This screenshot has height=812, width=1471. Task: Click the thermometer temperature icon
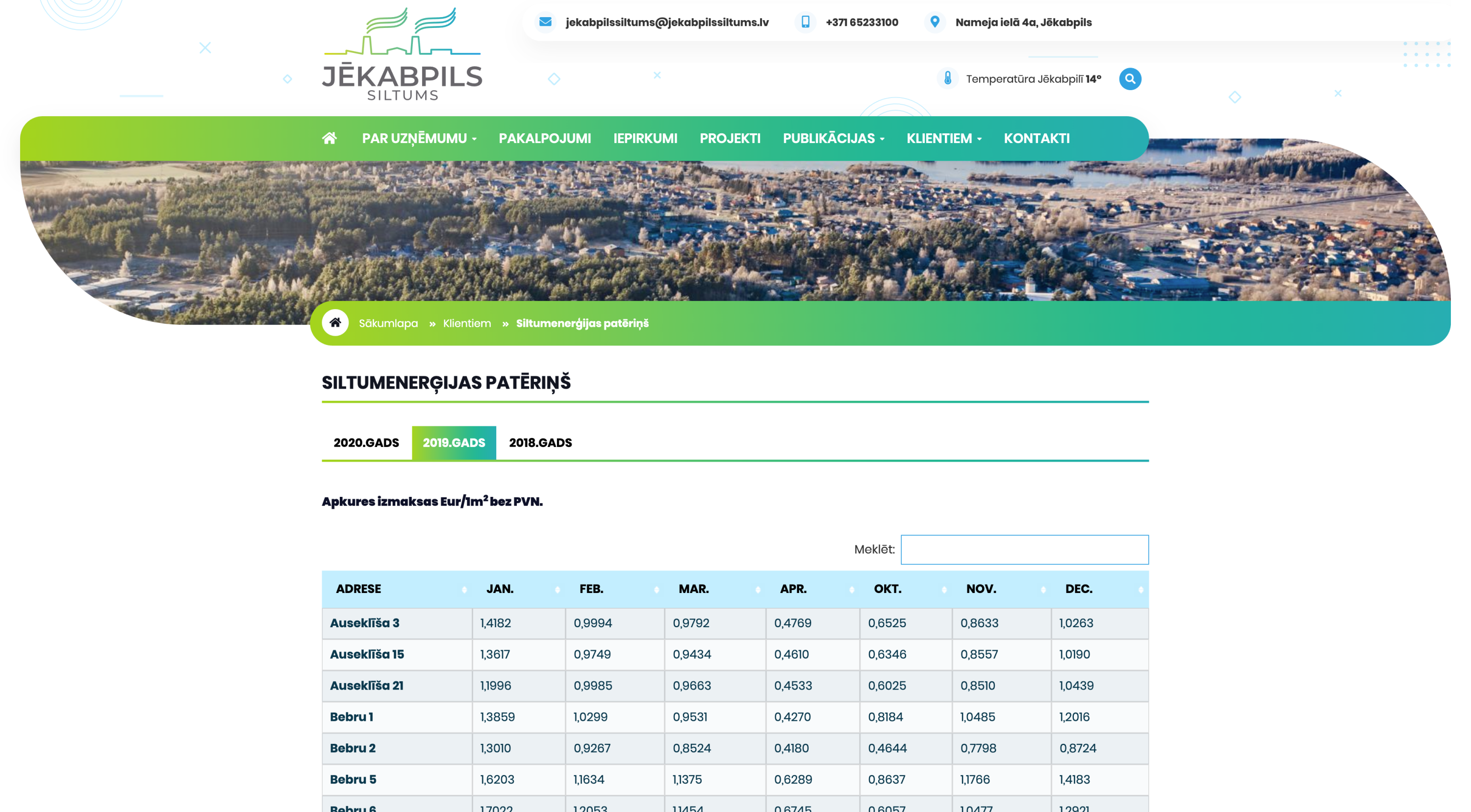pos(947,79)
